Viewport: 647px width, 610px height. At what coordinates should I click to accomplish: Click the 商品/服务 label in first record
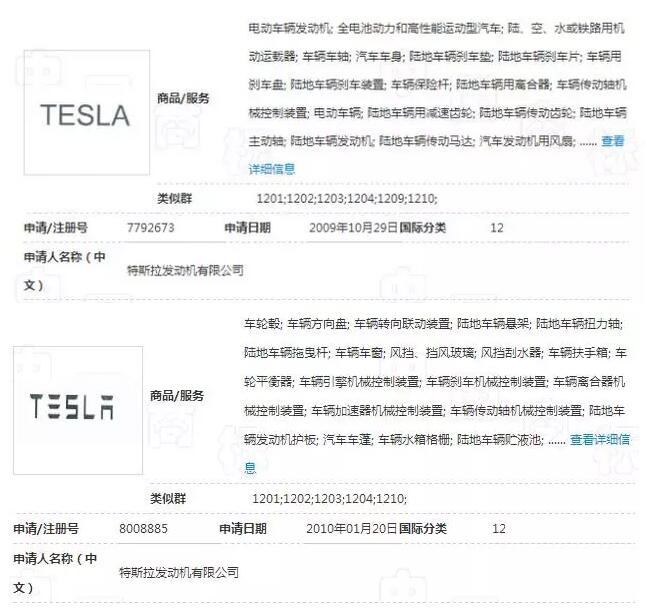tap(183, 98)
